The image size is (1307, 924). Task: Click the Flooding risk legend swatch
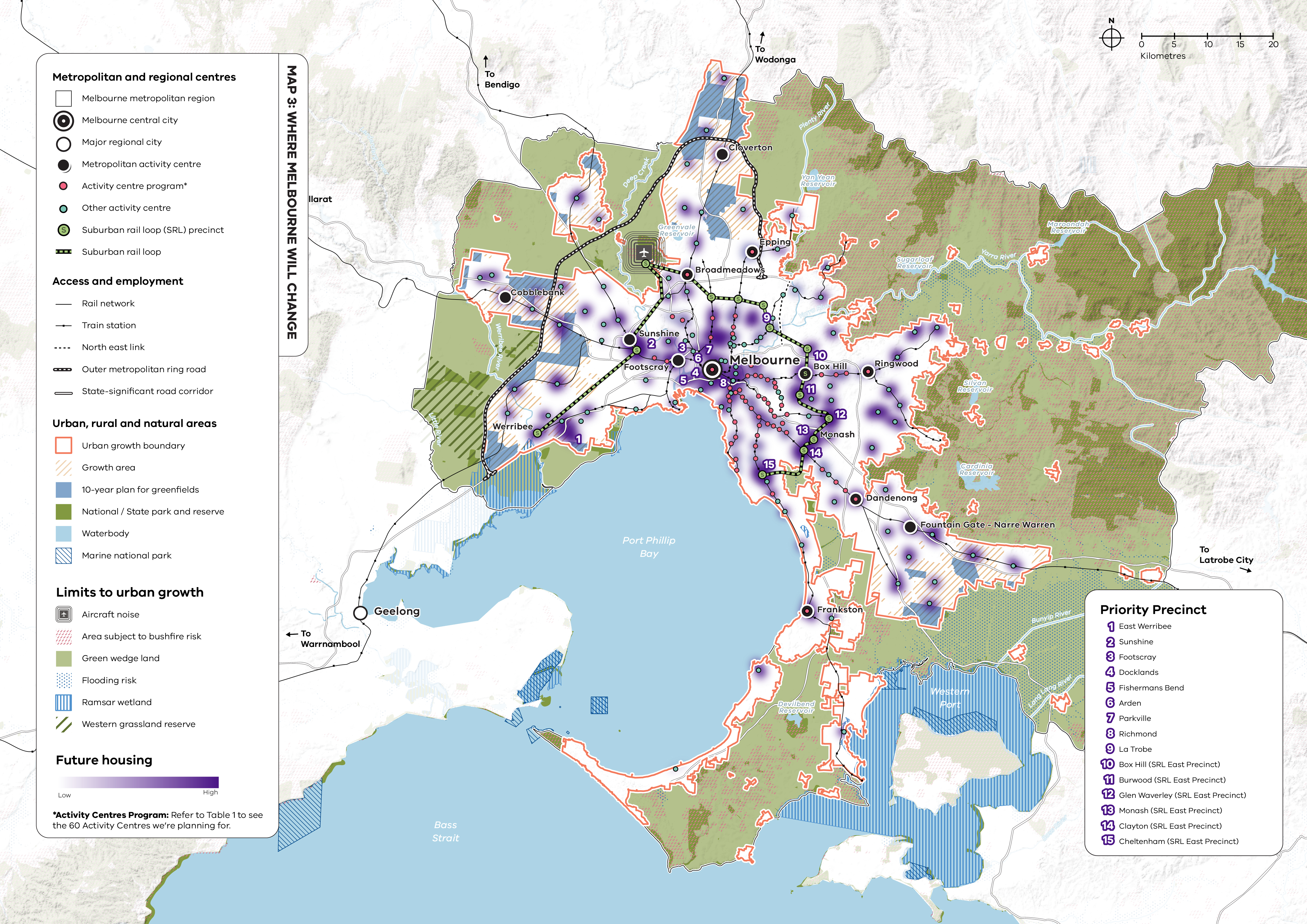[x=64, y=680]
